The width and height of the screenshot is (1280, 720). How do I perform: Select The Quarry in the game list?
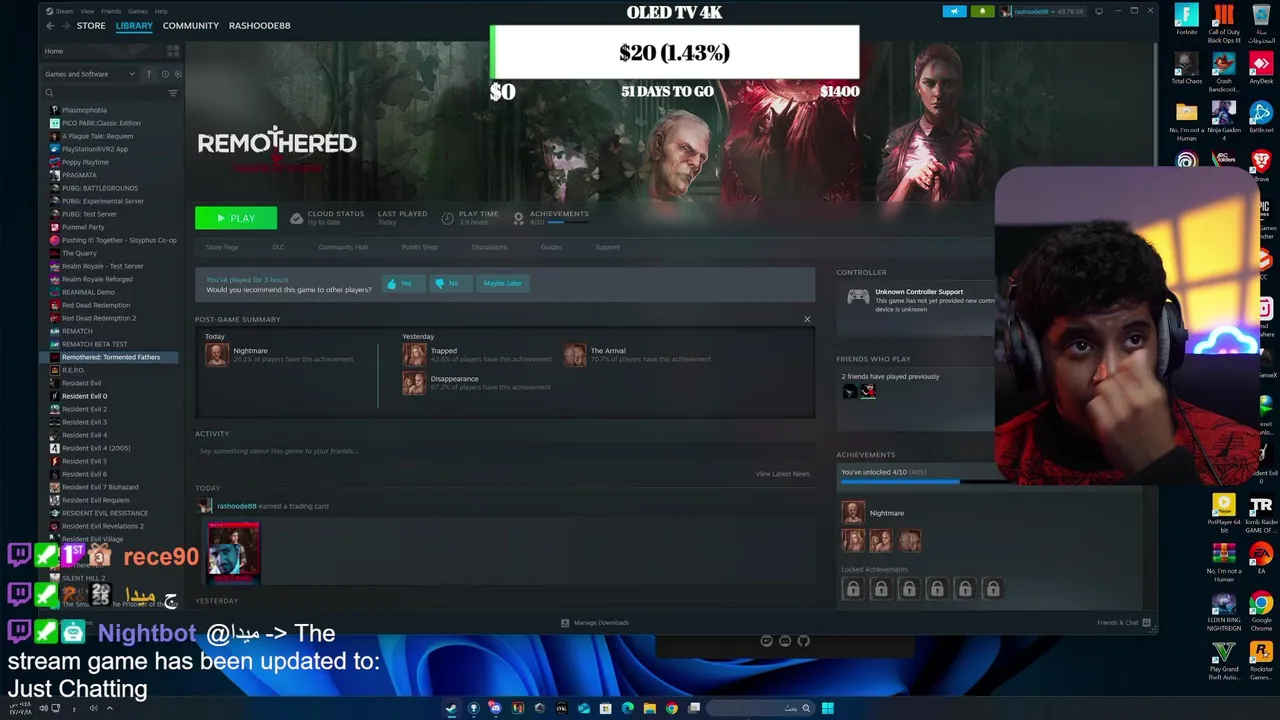[79, 253]
